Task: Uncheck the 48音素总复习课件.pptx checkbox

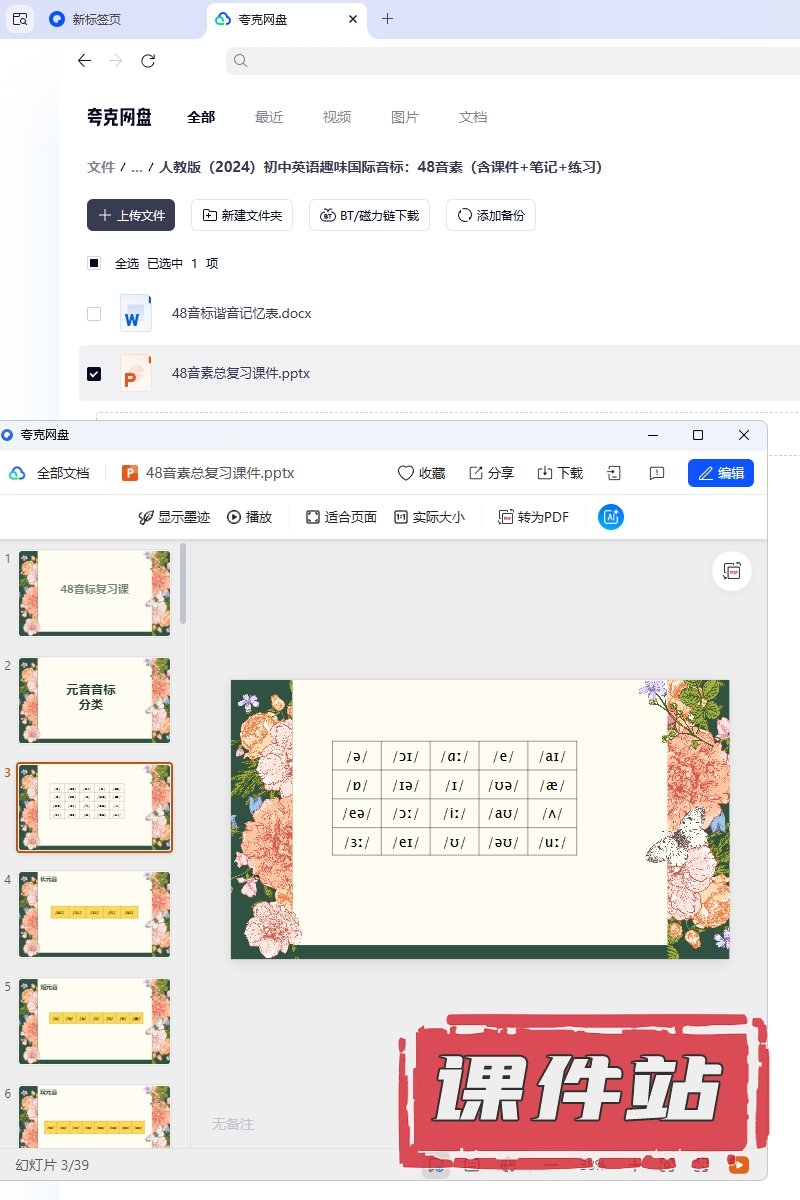Action: coord(94,374)
